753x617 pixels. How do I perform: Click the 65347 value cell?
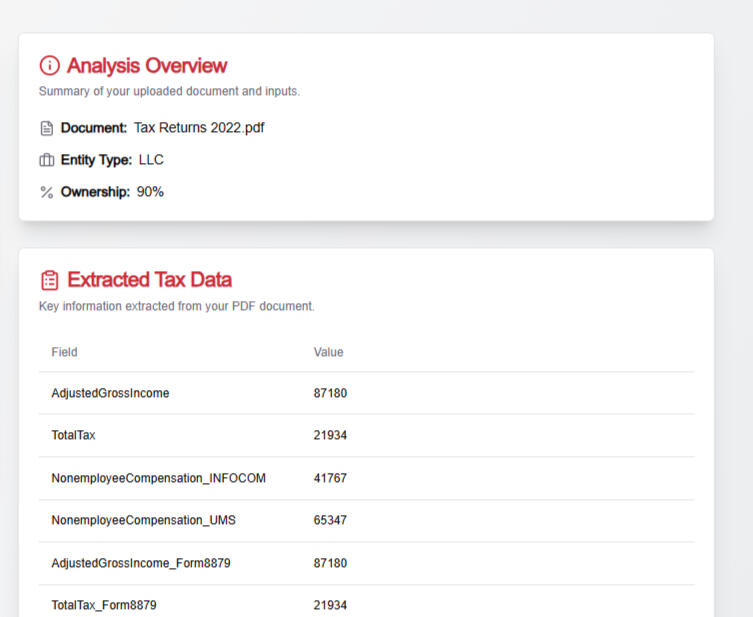330,521
